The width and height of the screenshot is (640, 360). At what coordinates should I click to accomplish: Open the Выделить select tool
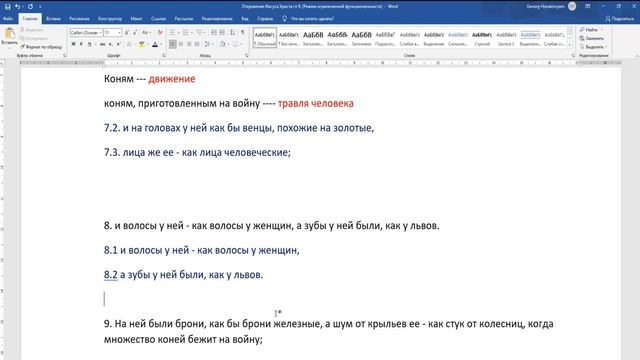(593, 47)
